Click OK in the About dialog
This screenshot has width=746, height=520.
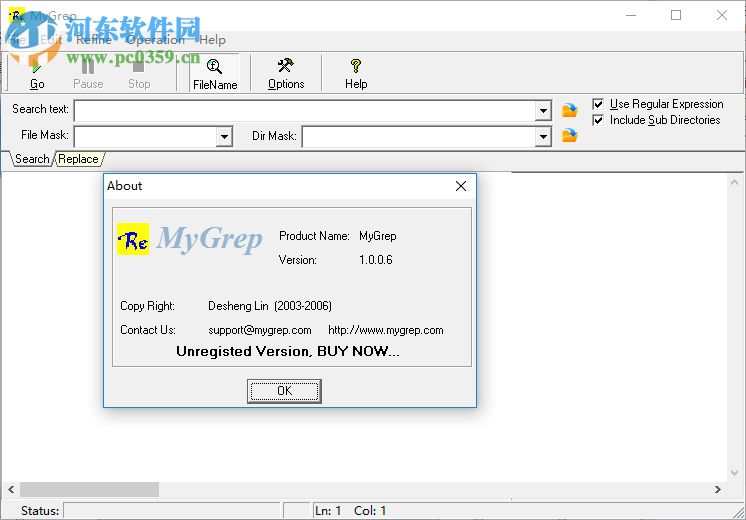pos(284,391)
